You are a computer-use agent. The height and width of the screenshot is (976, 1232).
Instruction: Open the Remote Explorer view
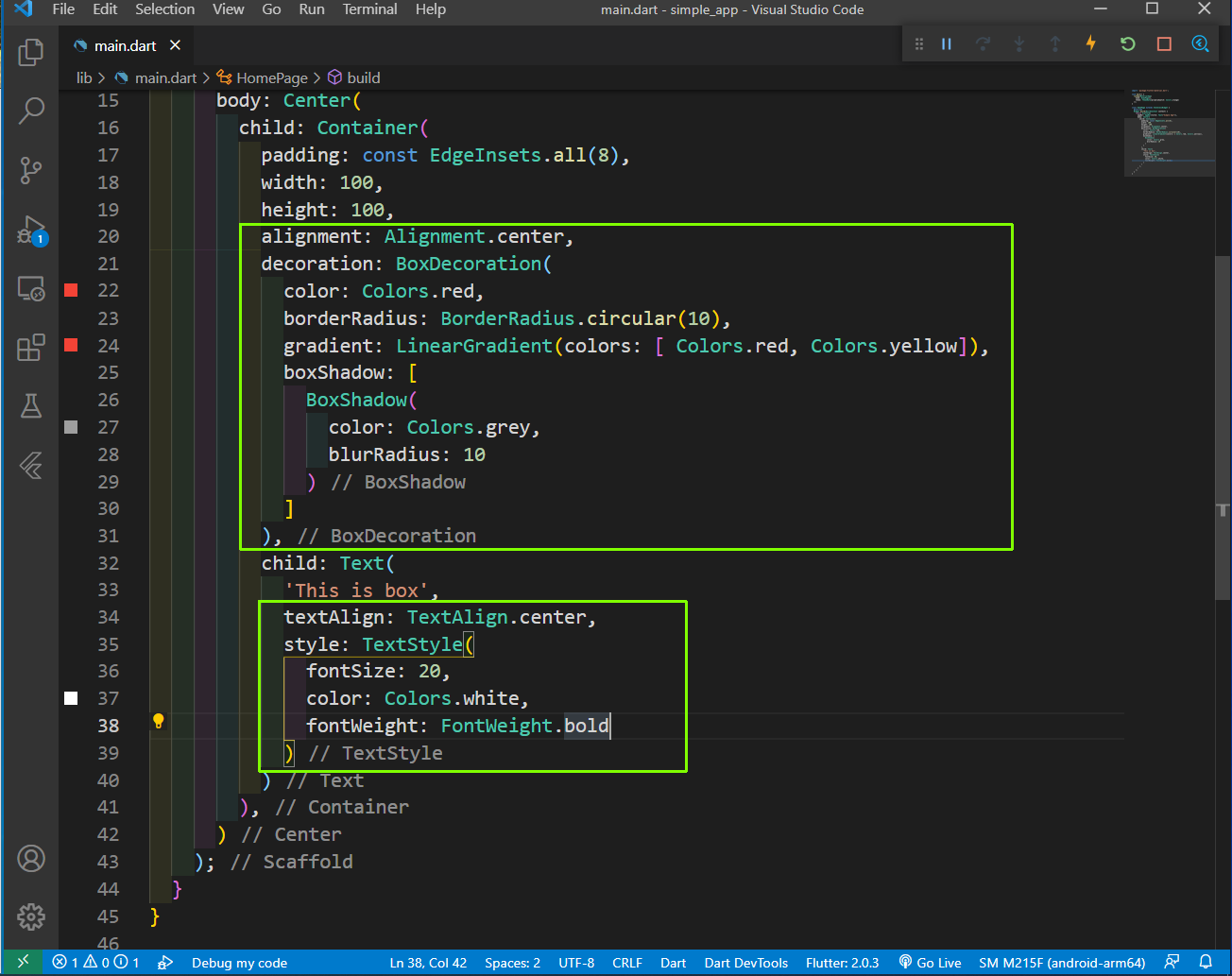[30, 289]
